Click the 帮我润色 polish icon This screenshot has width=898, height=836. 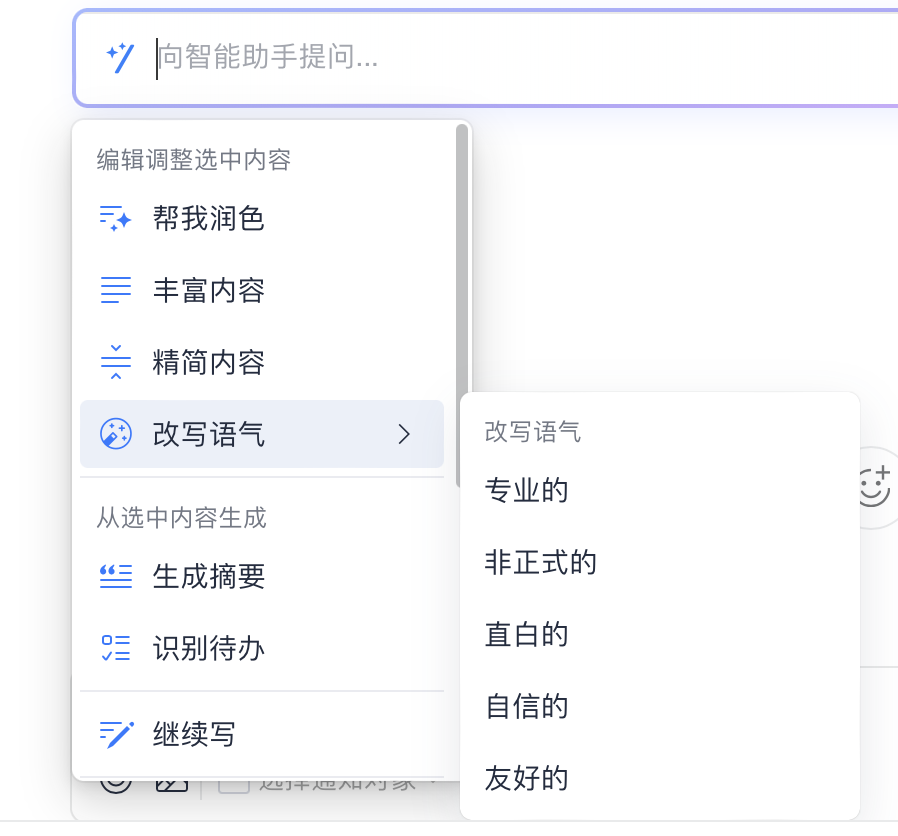point(116,218)
